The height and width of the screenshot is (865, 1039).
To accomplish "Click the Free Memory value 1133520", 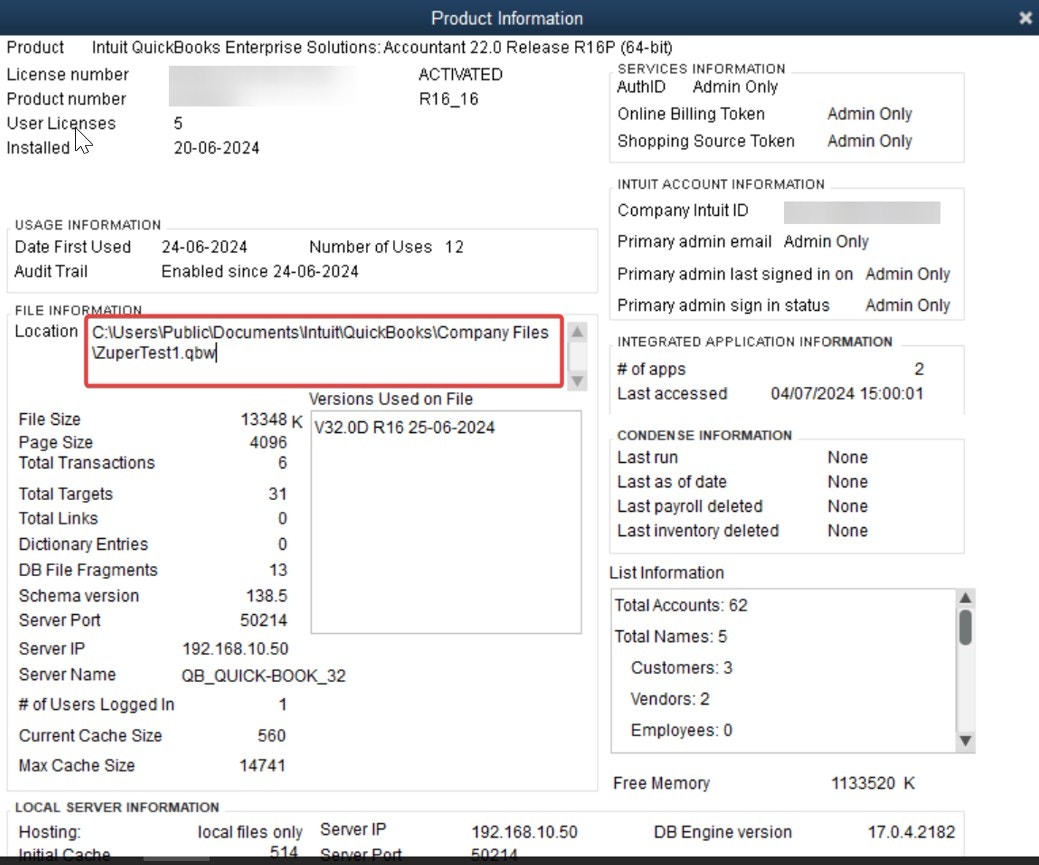I will [863, 783].
